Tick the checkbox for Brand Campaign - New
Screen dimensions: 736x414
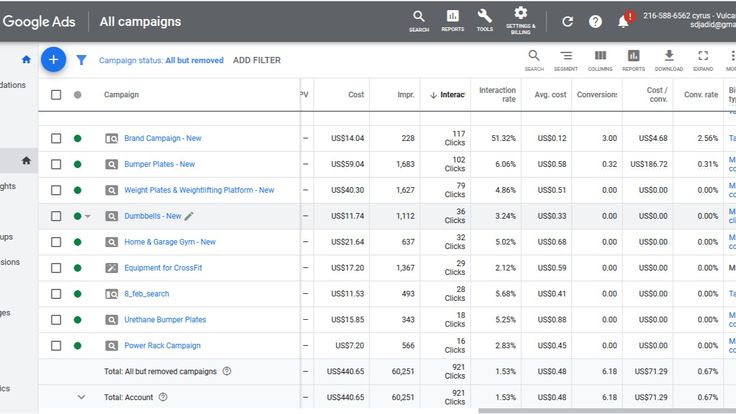coord(56,138)
